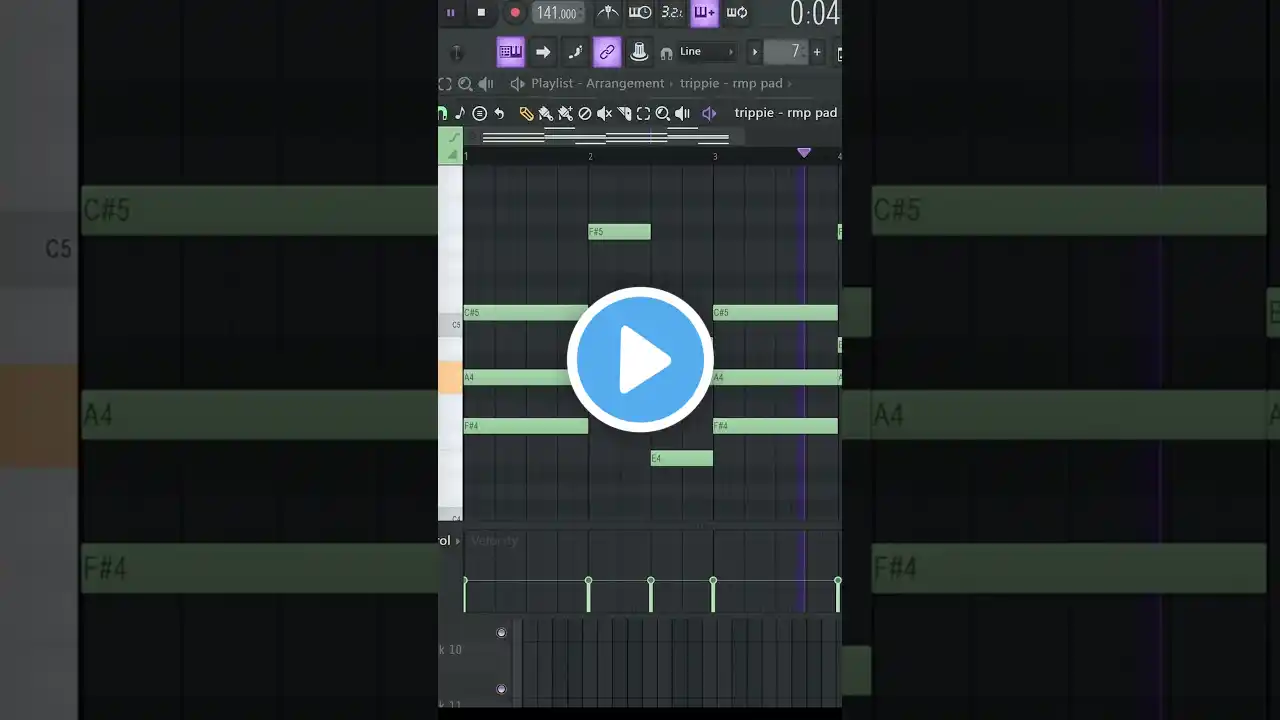Viewport: 1280px width, 720px height.
Task: Choose the Select tool dashed-square icon
Action: (x=643, y=114)
